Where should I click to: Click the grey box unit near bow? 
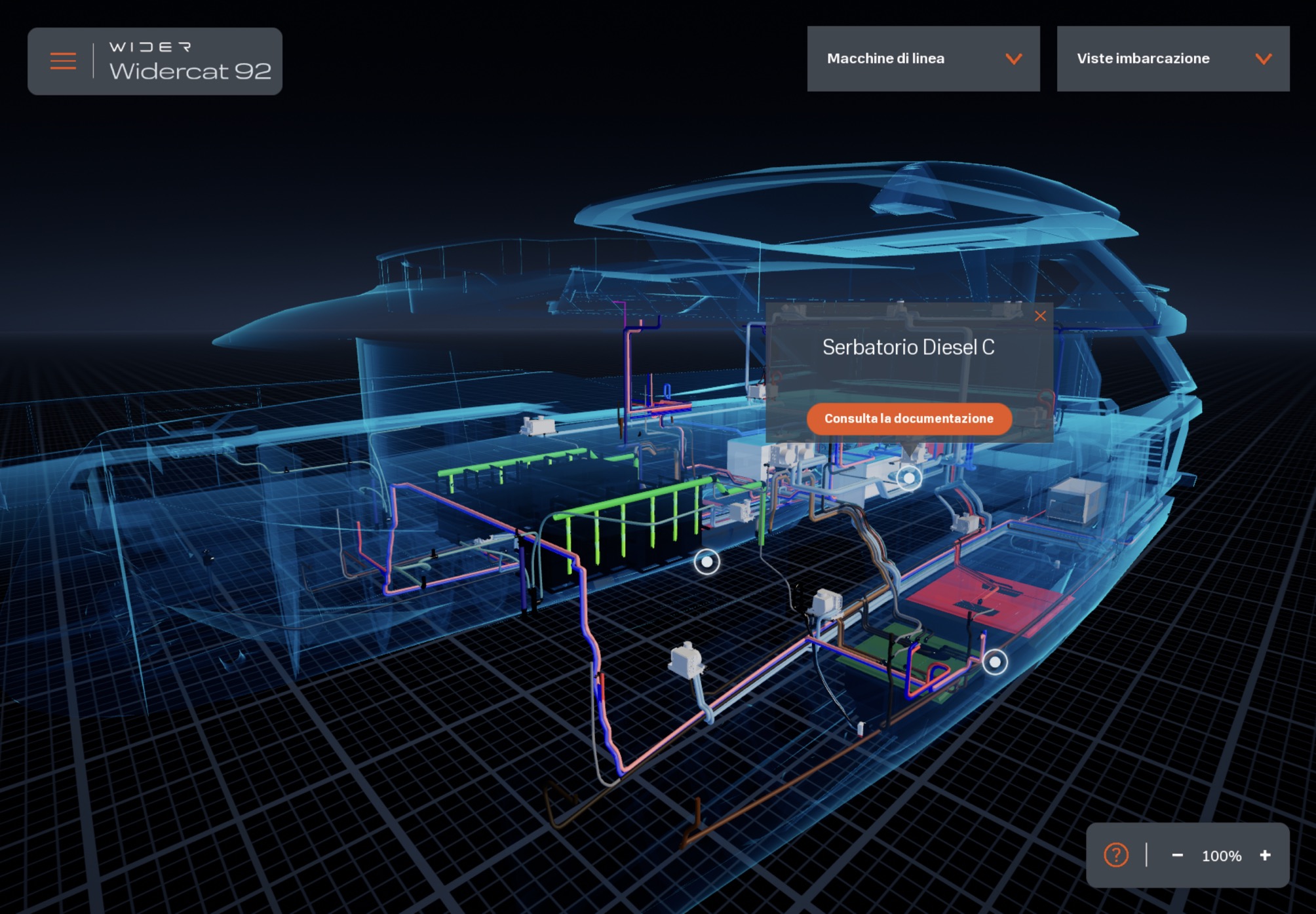tap(1075, 501)
